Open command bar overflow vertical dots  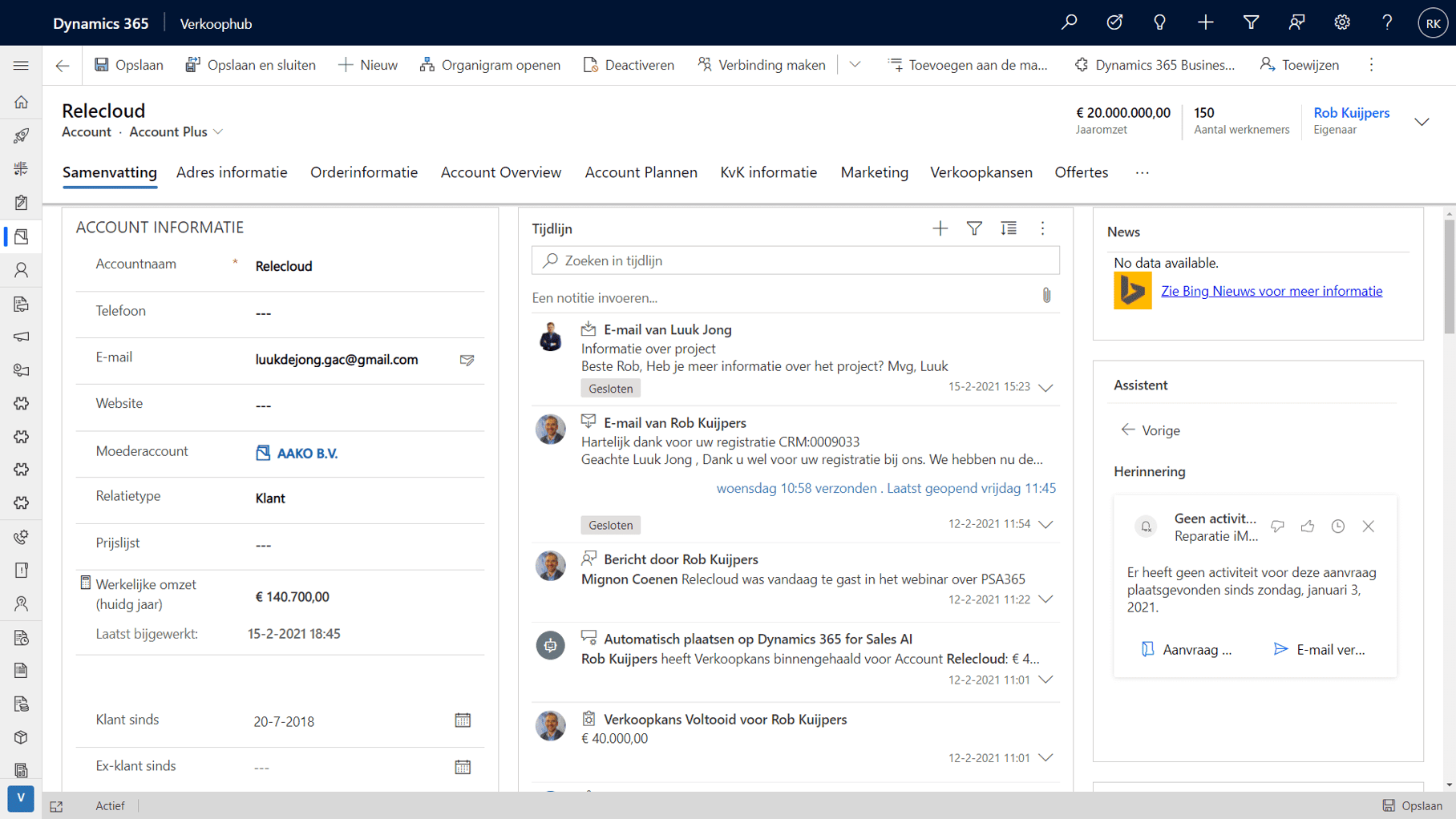tap(1371, 65)
